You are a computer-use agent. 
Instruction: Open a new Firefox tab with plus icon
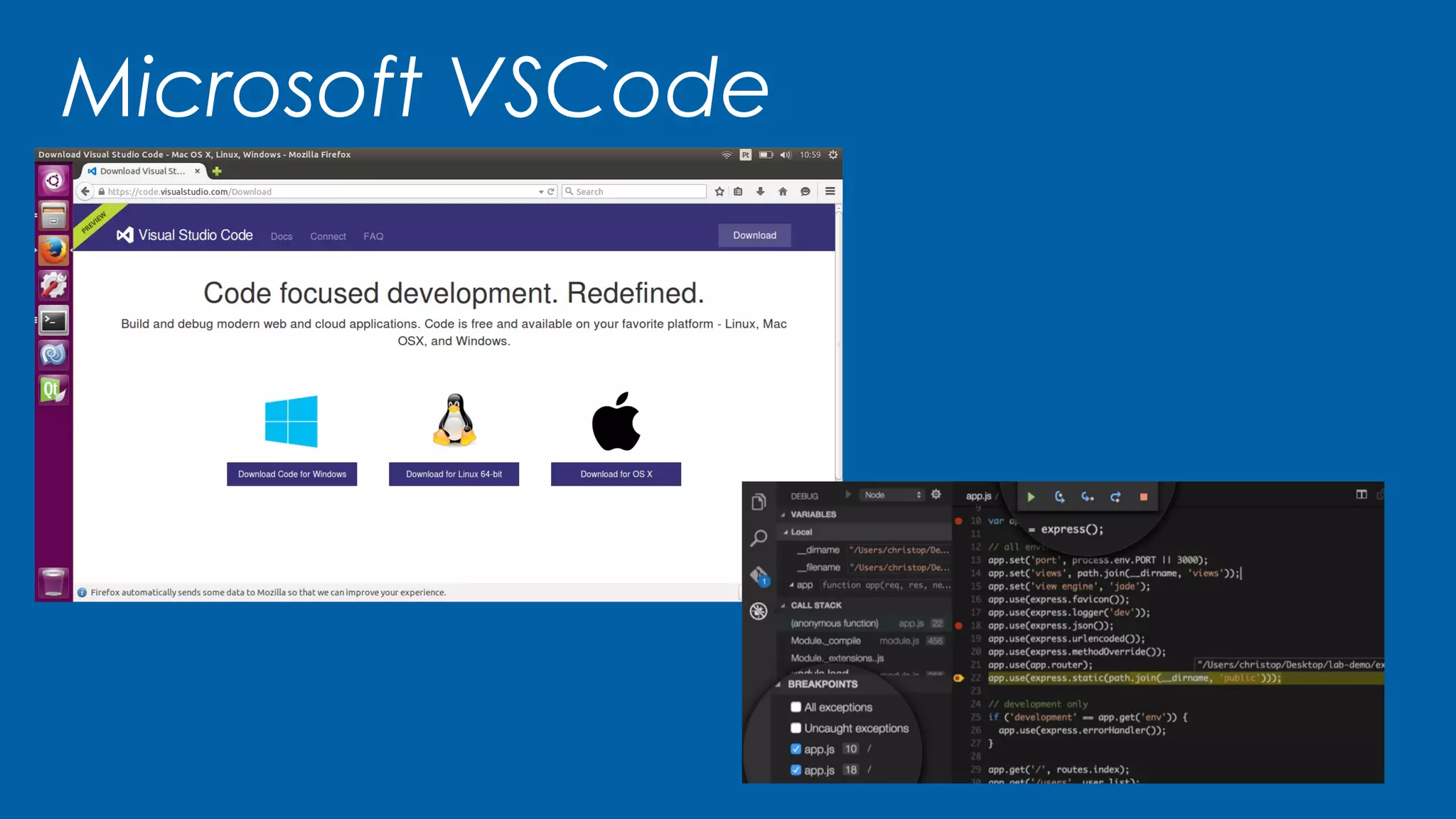pos(217,171)
